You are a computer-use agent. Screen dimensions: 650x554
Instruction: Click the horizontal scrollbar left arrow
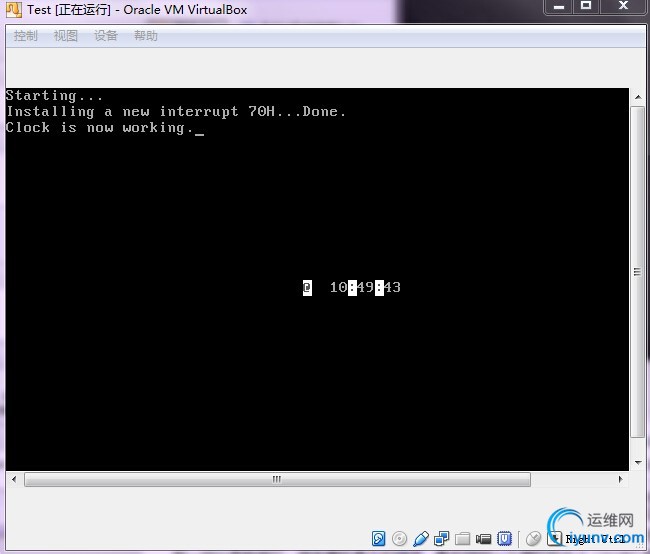pyautogui.click(x=14, y=479)
